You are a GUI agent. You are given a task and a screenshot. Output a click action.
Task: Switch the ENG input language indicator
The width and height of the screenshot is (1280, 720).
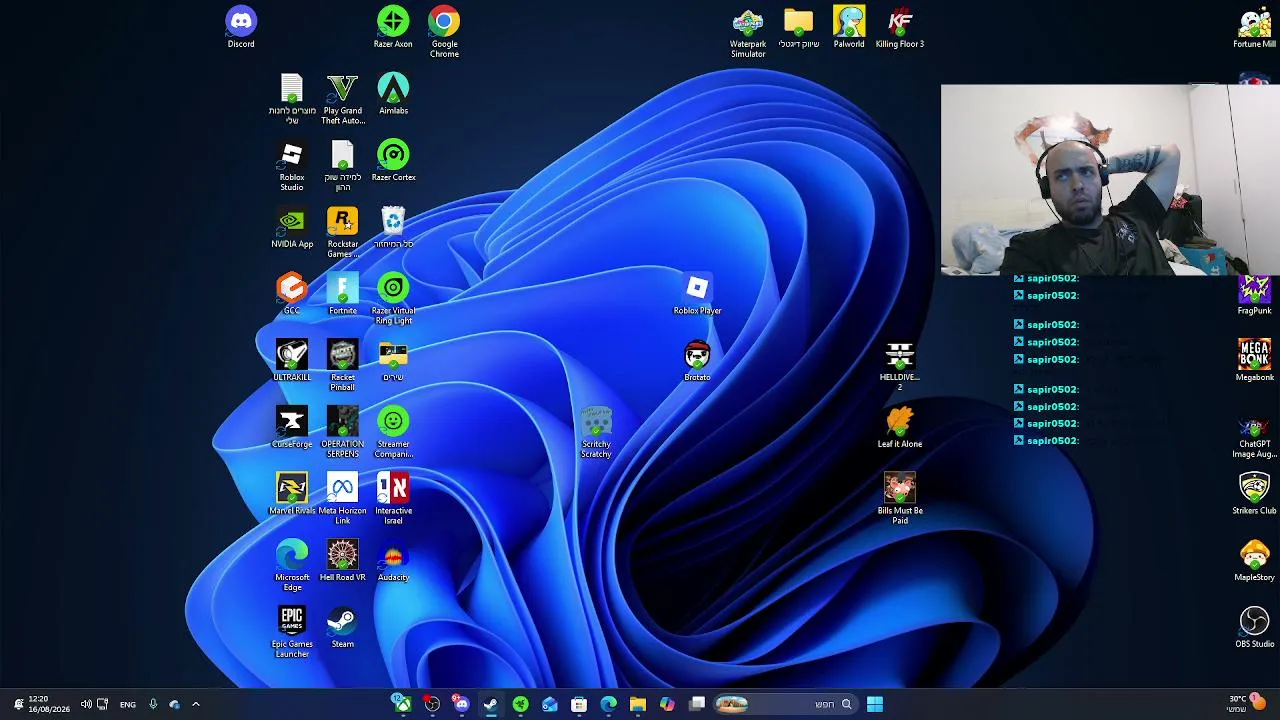coord(128,705)
